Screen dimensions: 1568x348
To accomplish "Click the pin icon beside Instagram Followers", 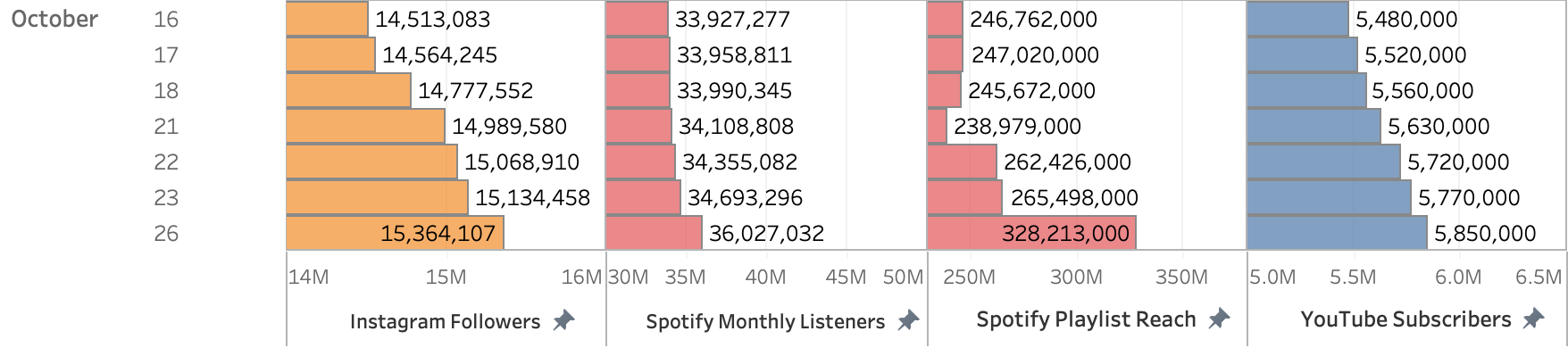I will [x=563, y=320].
